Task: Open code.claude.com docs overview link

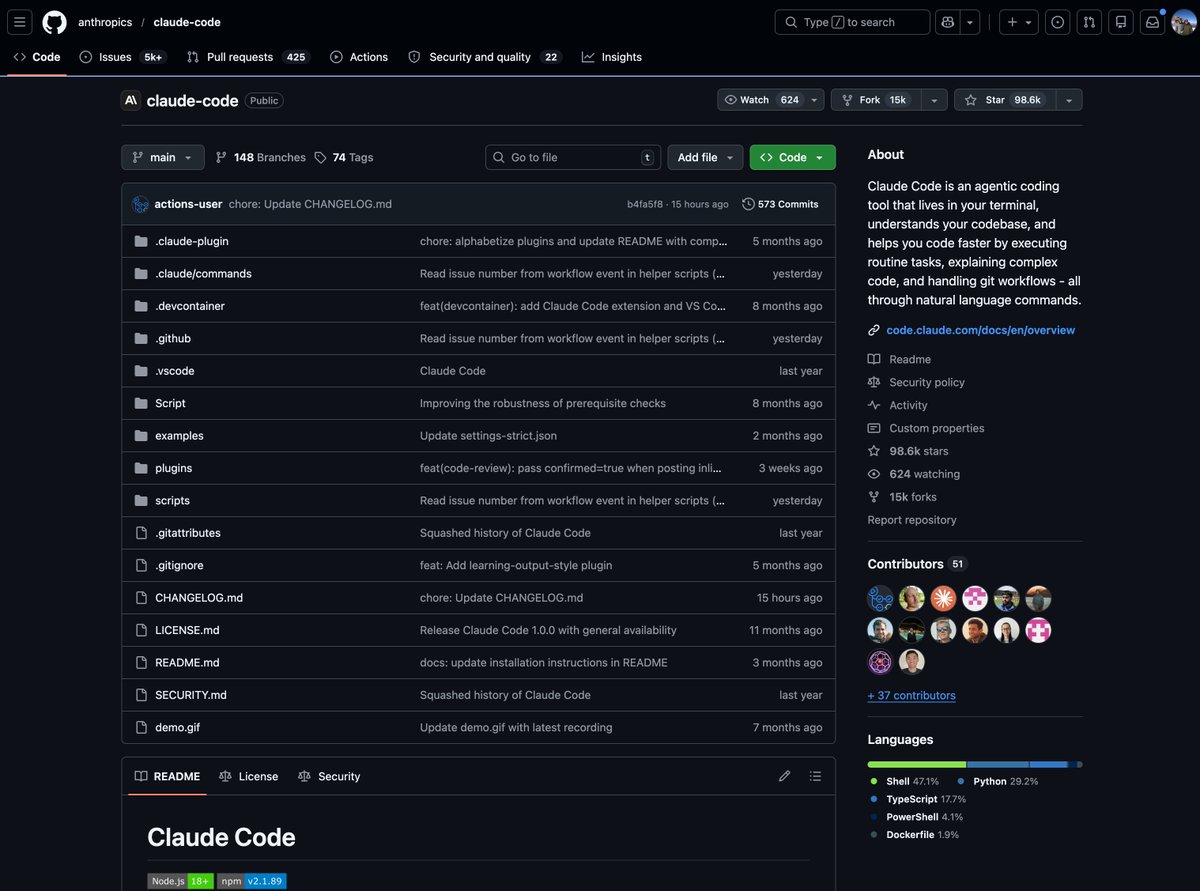Action: click(980, 330)
